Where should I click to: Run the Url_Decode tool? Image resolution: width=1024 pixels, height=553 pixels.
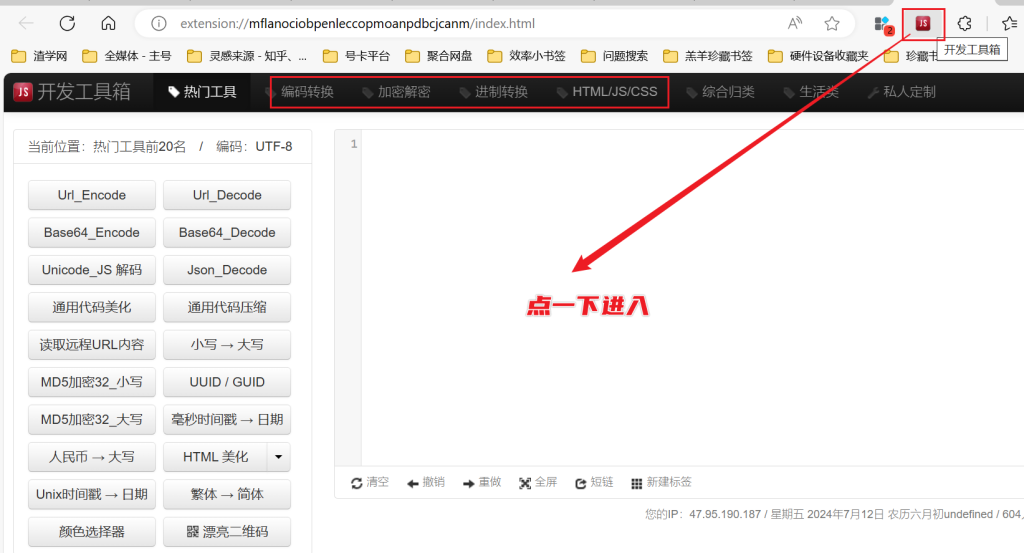pos(227,195)
